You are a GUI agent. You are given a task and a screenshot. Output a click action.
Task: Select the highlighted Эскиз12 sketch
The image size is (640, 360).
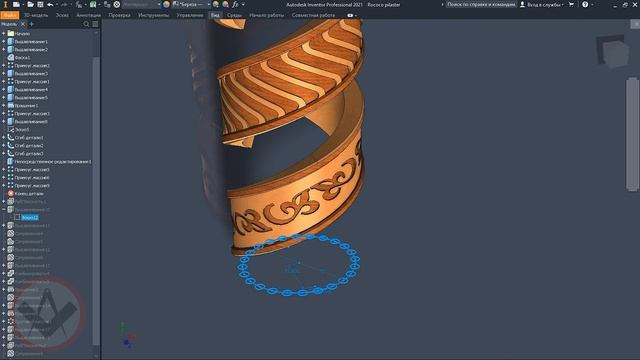[x=30, y=218]
